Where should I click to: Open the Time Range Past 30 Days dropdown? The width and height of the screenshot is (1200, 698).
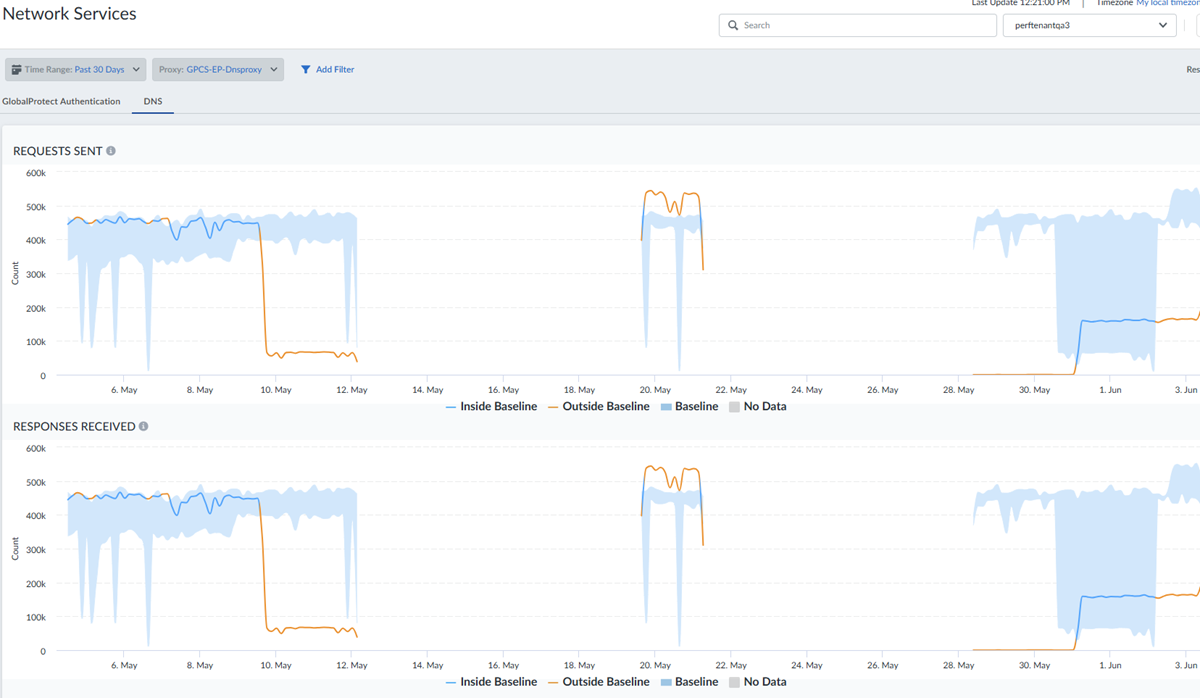click(76, 70)
